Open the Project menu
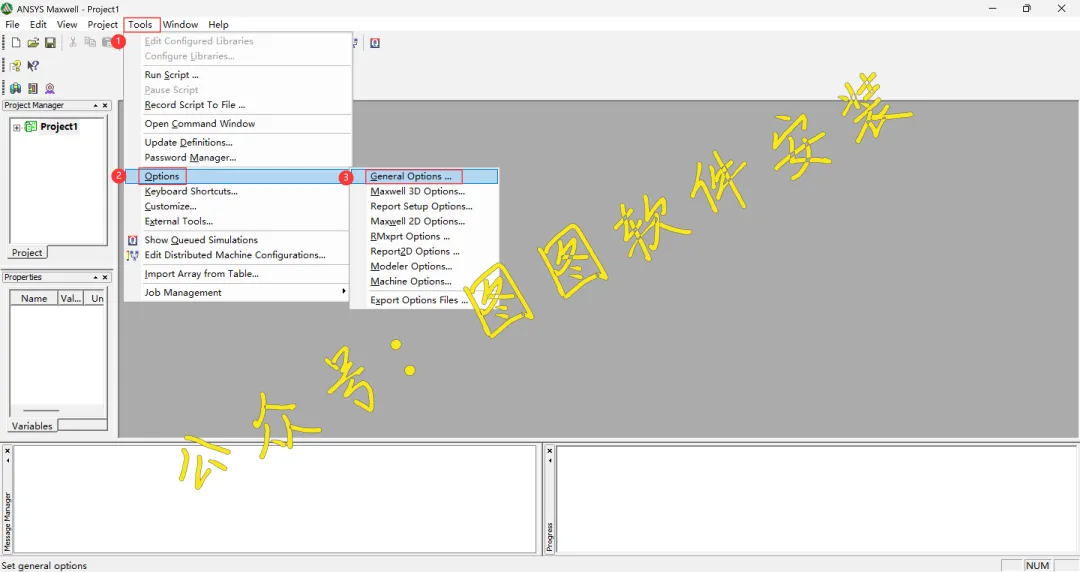 point(103,24)
